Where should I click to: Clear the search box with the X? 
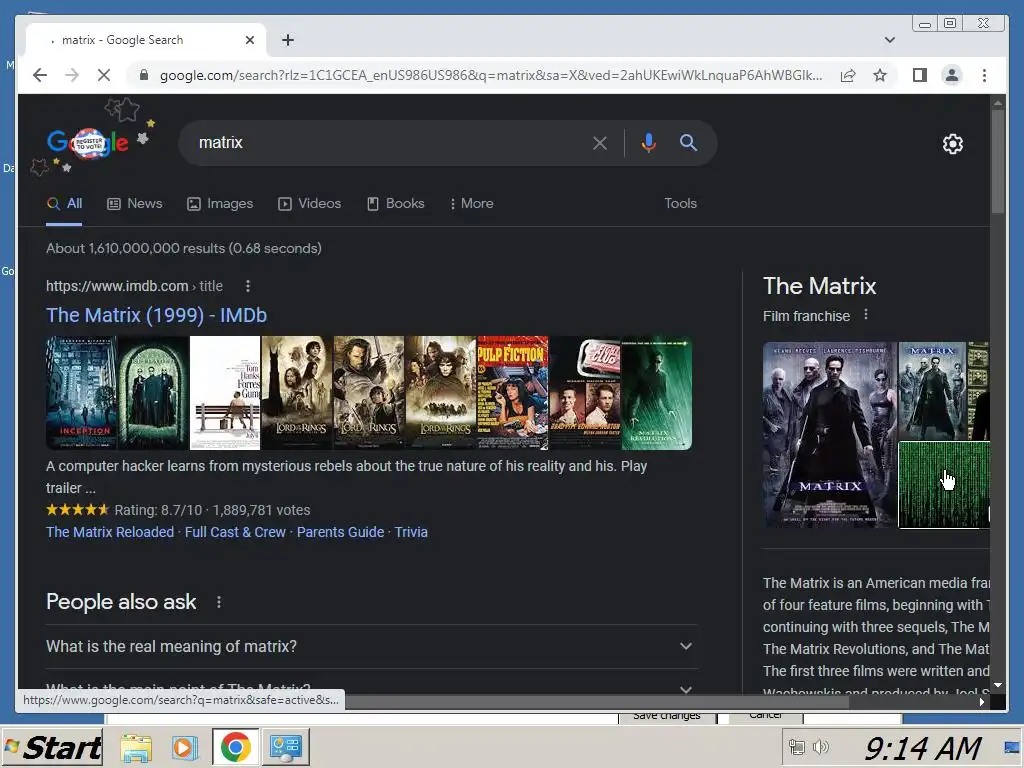pyautogui.click(x=600, y=142)
